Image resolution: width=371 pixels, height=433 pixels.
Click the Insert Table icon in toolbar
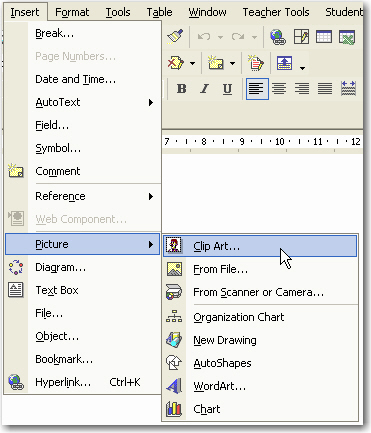click(324, 37)
